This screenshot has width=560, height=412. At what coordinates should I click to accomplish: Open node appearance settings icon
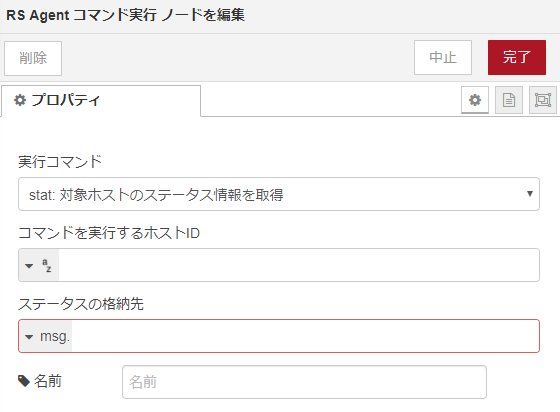click(x=543, y=100)
